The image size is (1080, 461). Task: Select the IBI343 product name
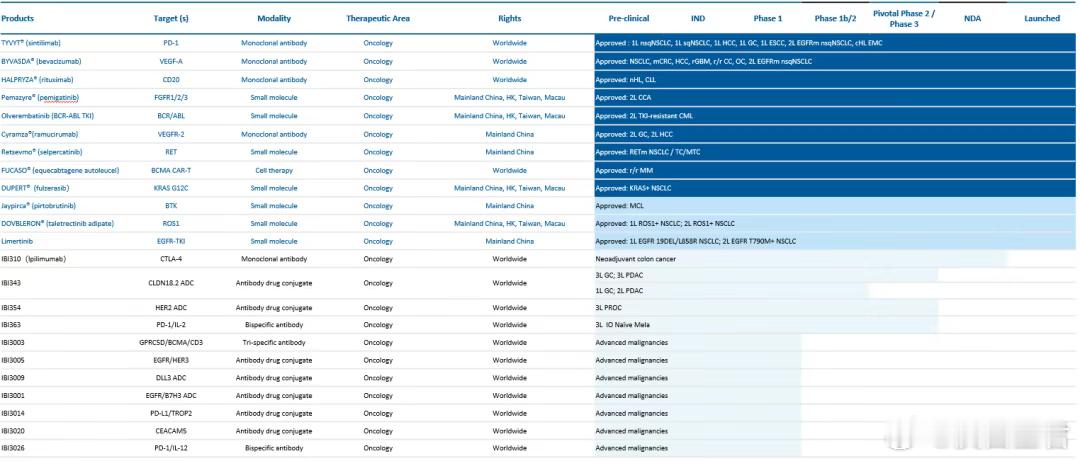click(11, 283)
